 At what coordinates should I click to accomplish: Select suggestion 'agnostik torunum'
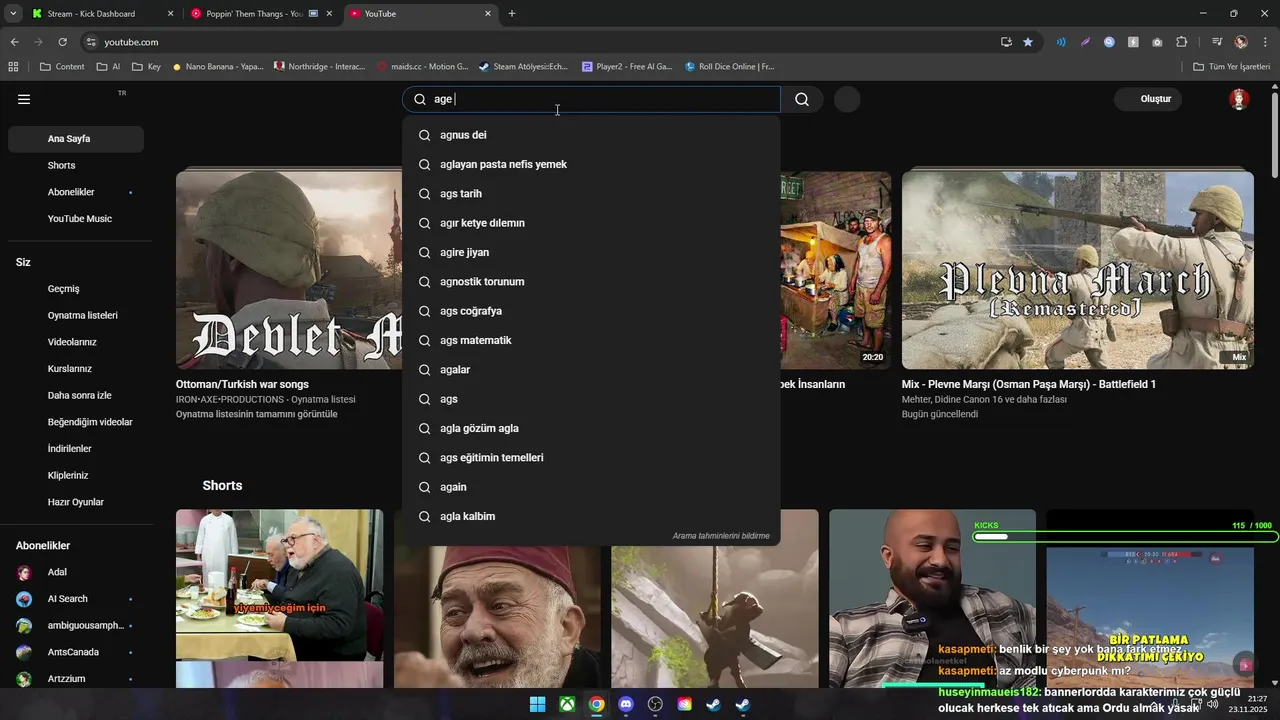591,282
